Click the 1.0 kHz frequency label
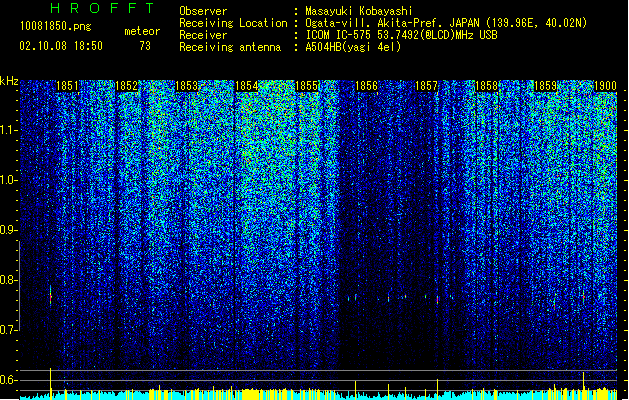 (x=8, y=180)
